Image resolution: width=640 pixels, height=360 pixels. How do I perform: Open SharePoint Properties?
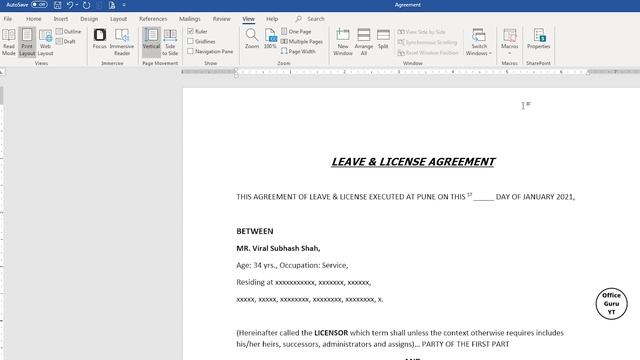pos(538,39)
